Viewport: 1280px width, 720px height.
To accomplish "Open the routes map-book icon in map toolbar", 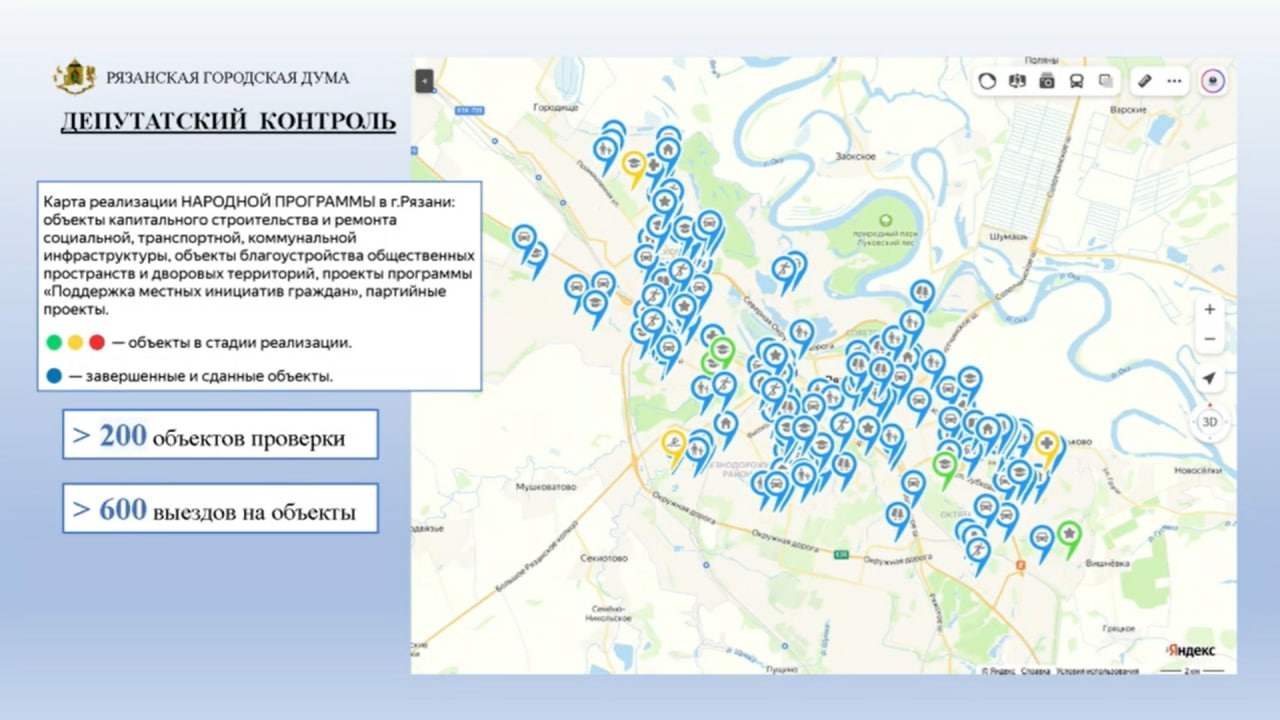I will 1018,81.
